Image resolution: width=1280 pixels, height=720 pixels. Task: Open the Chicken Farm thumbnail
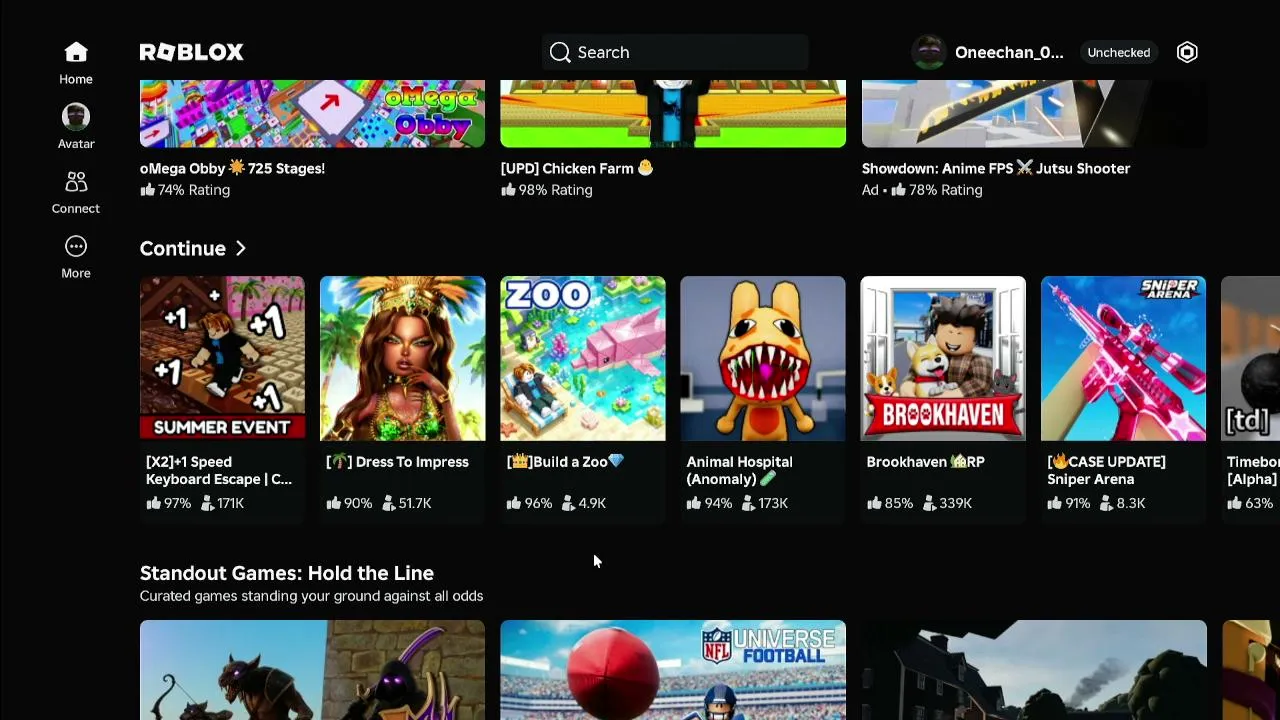pyautogui.click(x=673, y=114)
